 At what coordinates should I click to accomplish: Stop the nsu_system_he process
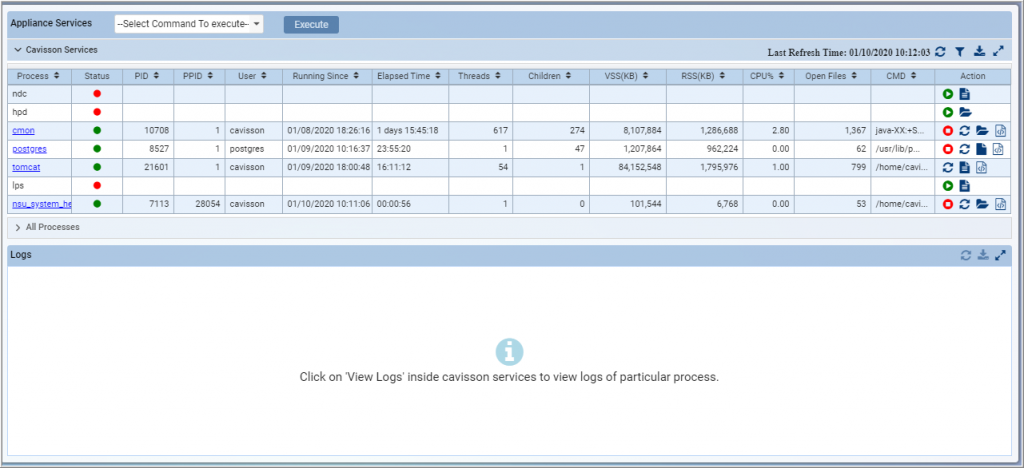948,204
